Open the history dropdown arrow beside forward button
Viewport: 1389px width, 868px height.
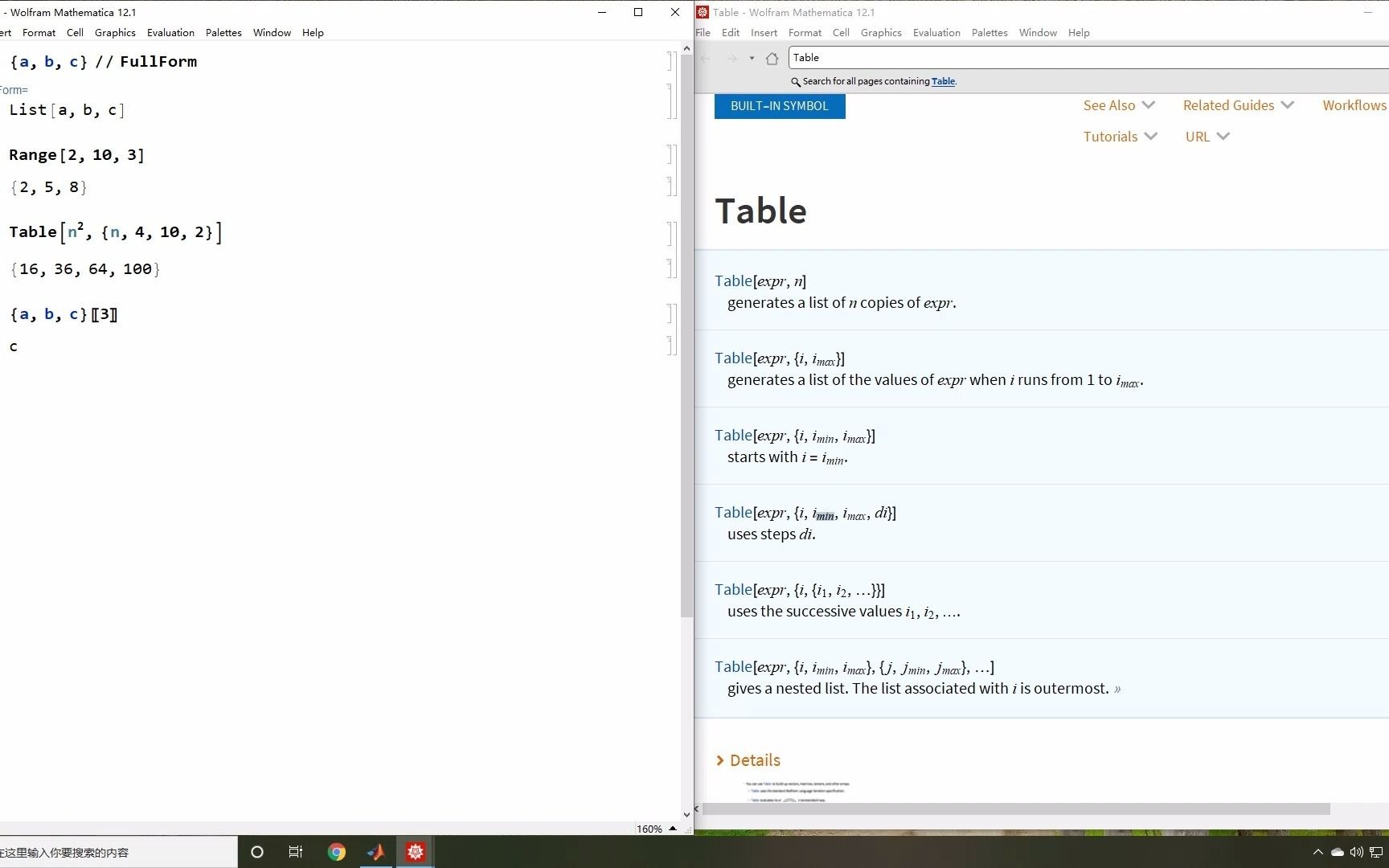pos(752,58)
